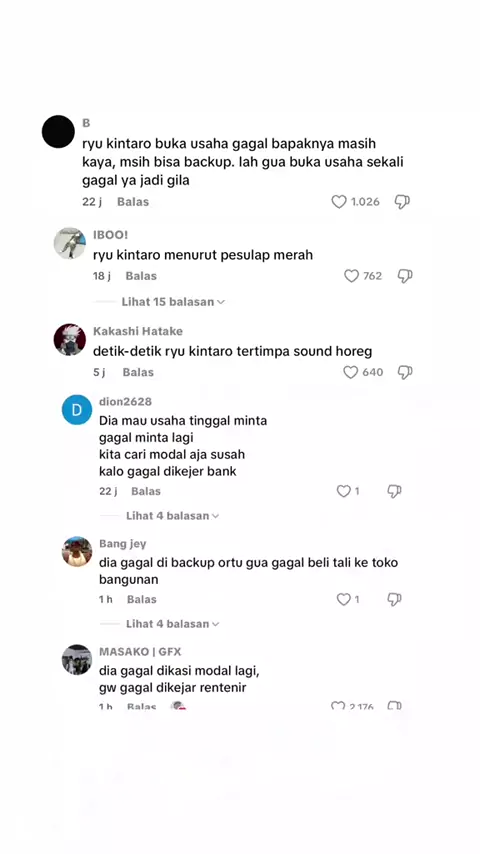Expand 15 replies under IBOO!'s comment
This screenshot has height=854, width=480.
pyautogui.click(x=173, y=302)
